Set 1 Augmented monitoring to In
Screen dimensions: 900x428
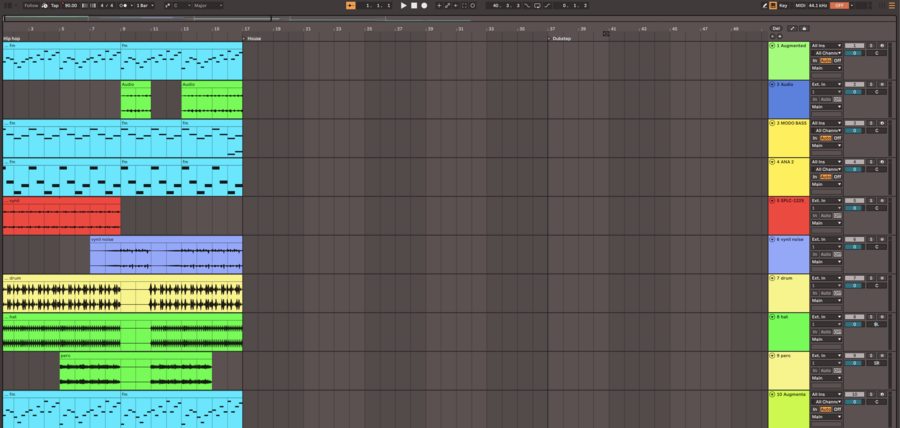click(814, 60)
